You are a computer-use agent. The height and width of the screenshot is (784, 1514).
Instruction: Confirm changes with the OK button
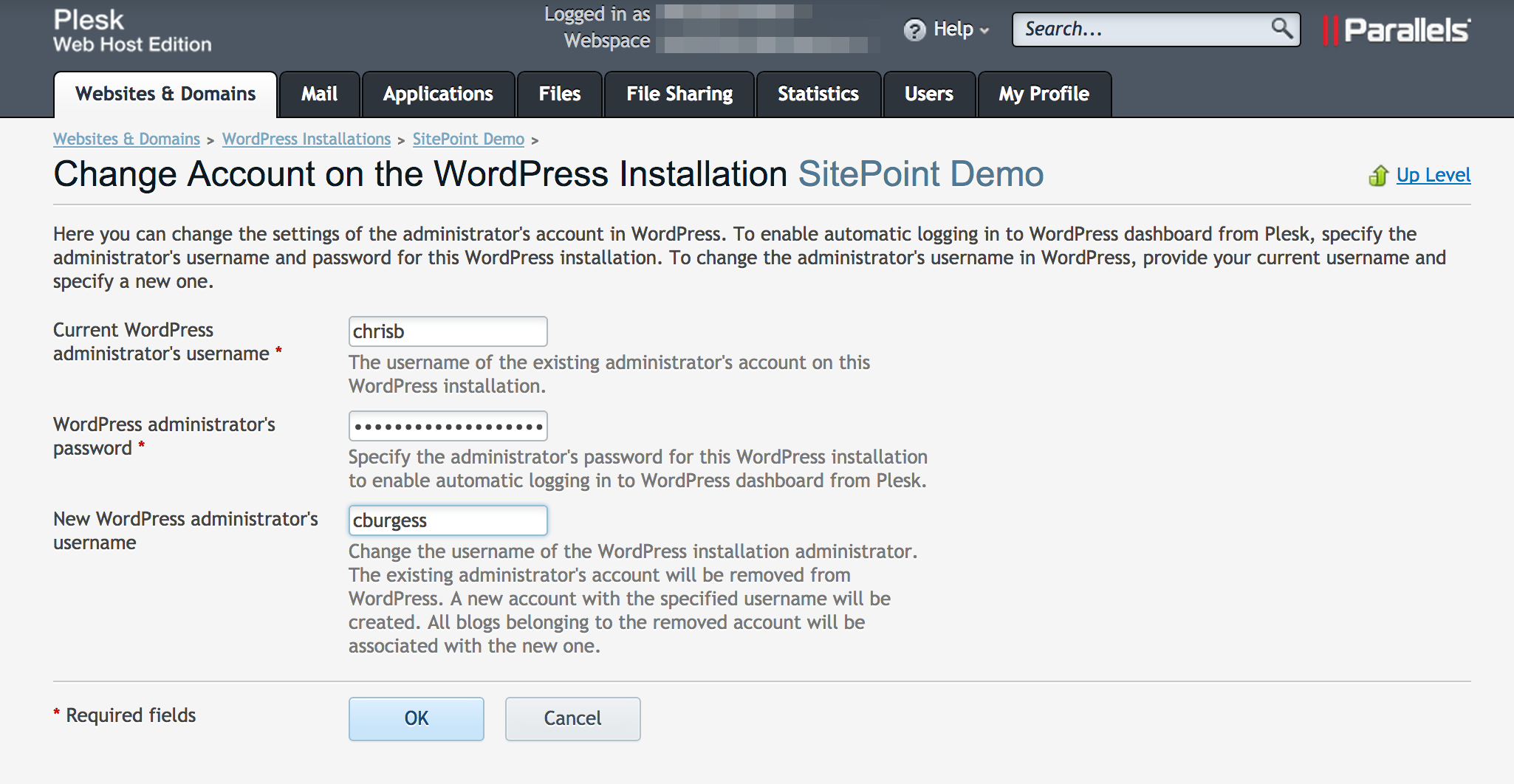pyautogui.click(x=417, y=718)
